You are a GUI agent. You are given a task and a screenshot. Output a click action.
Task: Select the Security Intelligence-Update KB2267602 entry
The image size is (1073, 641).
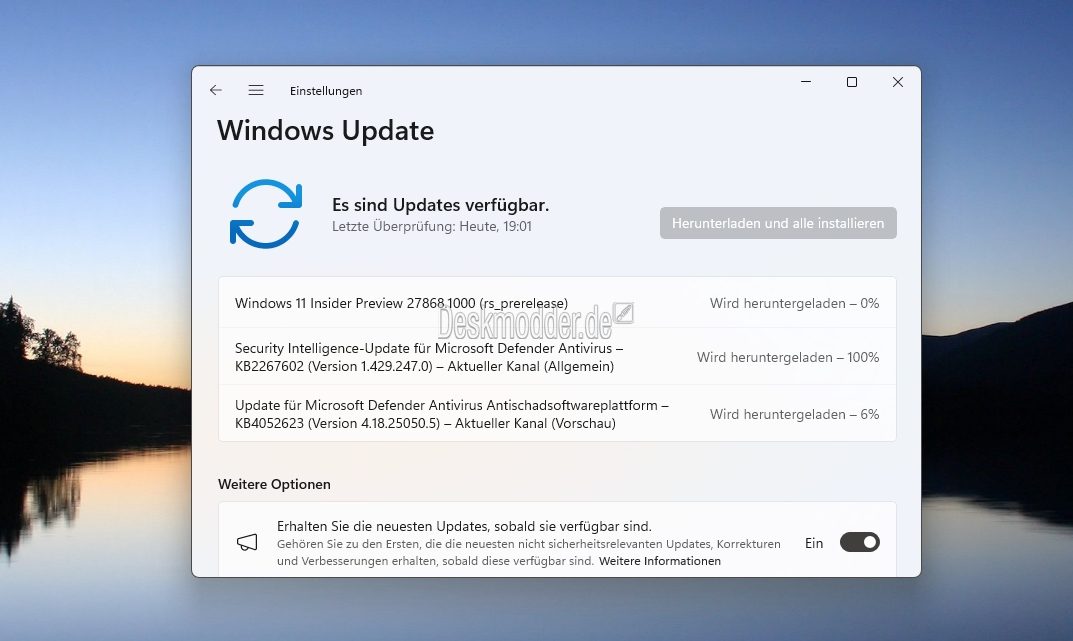557,356
